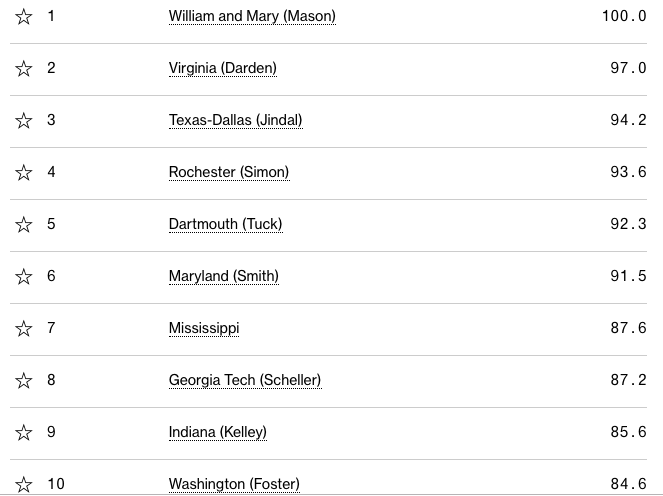Select the Indiana (Kelley) link

[217, 432]
